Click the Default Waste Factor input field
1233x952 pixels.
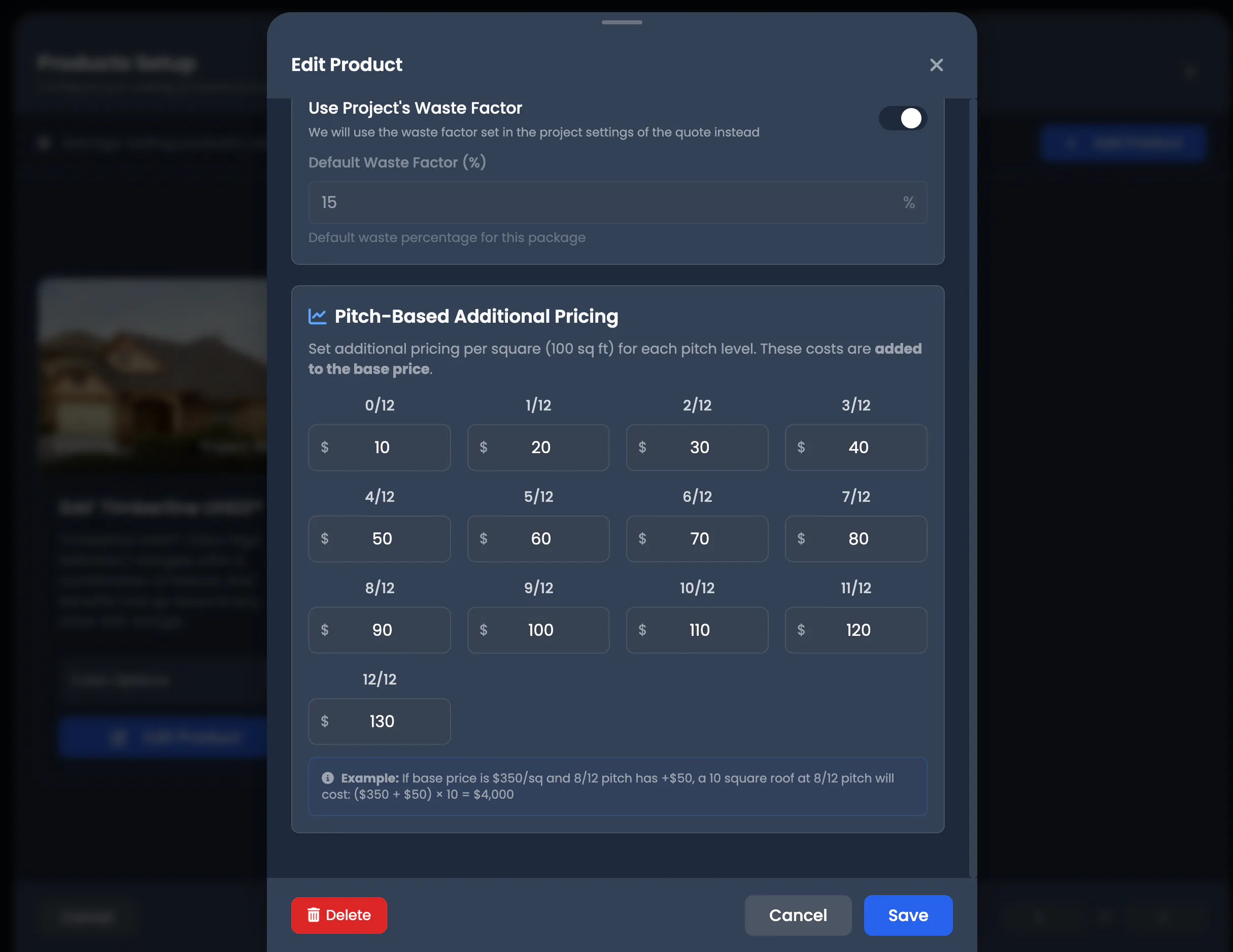coord(617,202)
